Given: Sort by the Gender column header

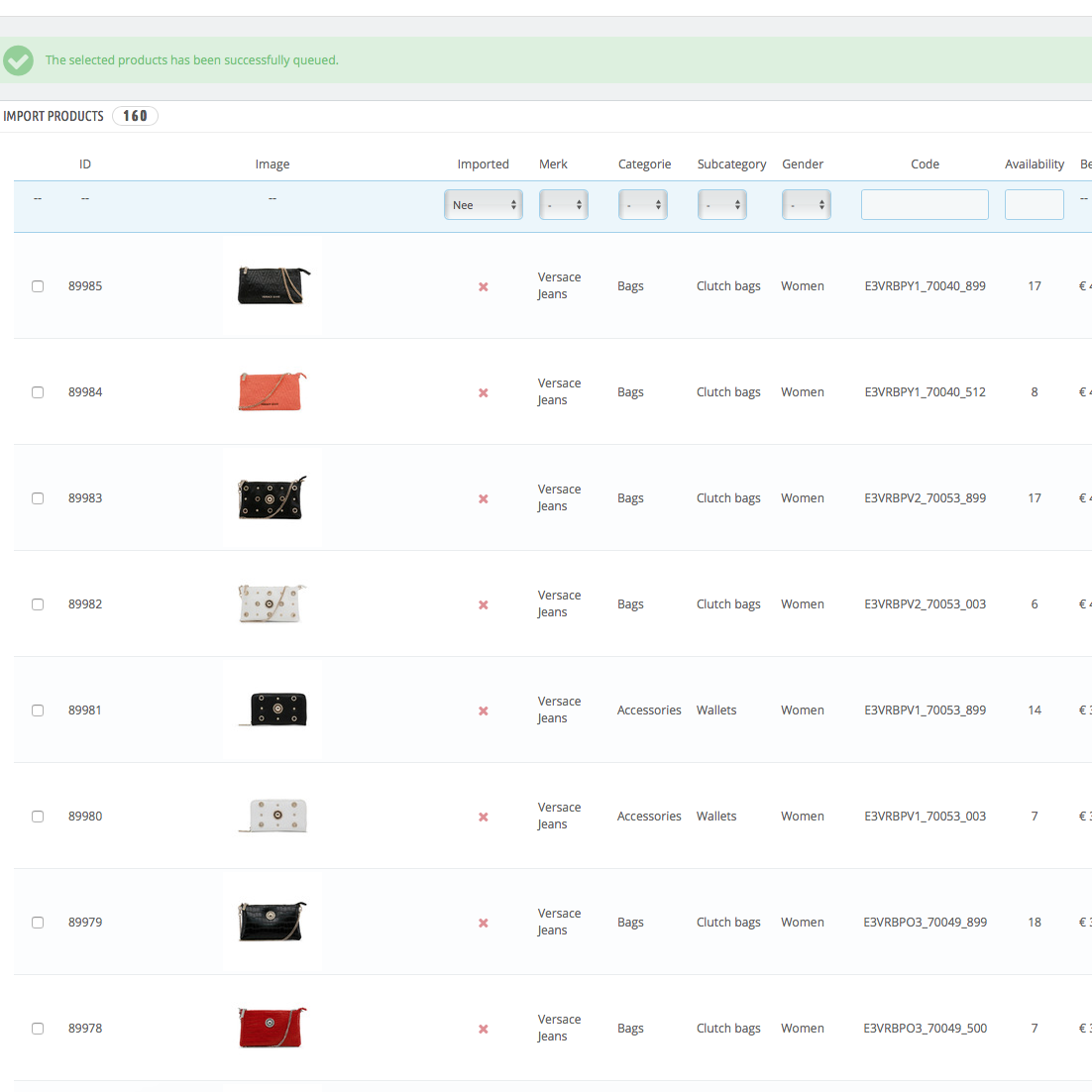Looking at the screenshot, I should pos(803,164).
